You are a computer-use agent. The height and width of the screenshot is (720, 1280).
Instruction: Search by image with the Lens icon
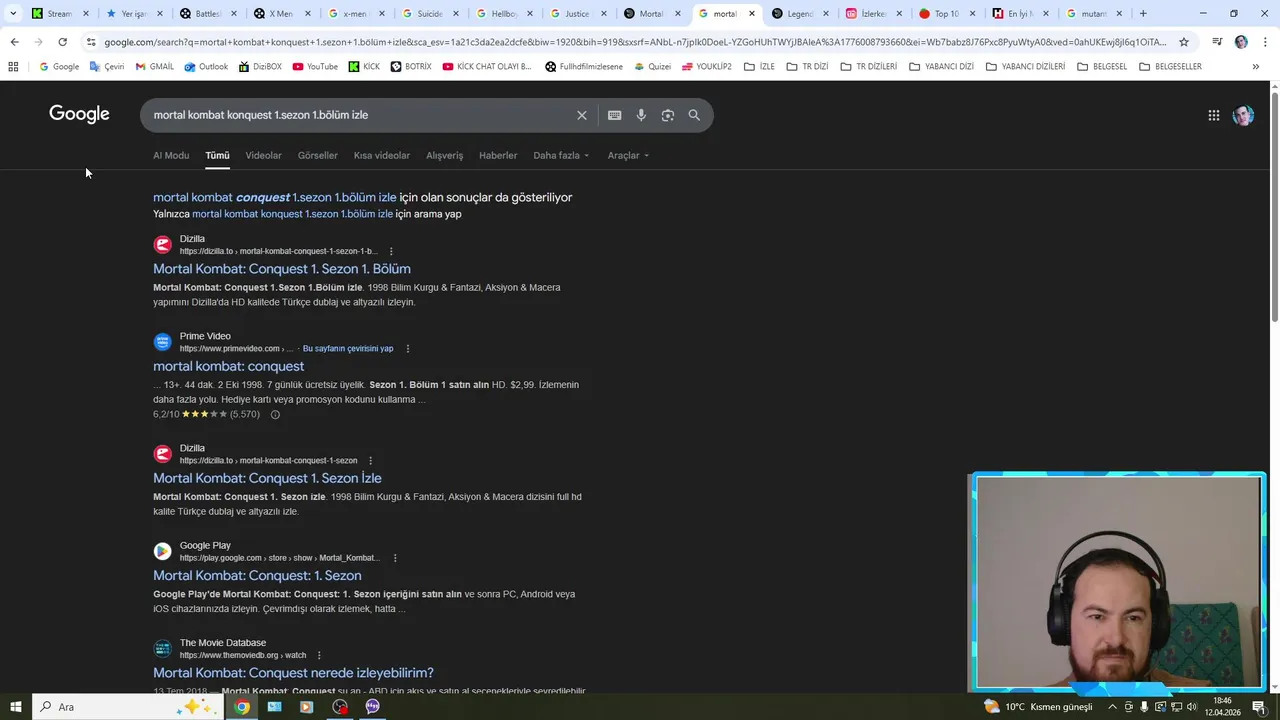668,115
